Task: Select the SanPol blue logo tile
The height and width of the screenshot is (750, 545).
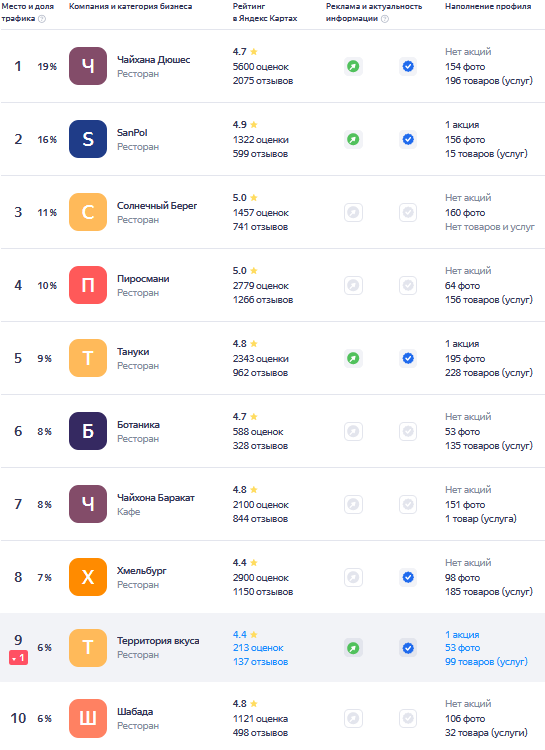Action: (88, 139)
